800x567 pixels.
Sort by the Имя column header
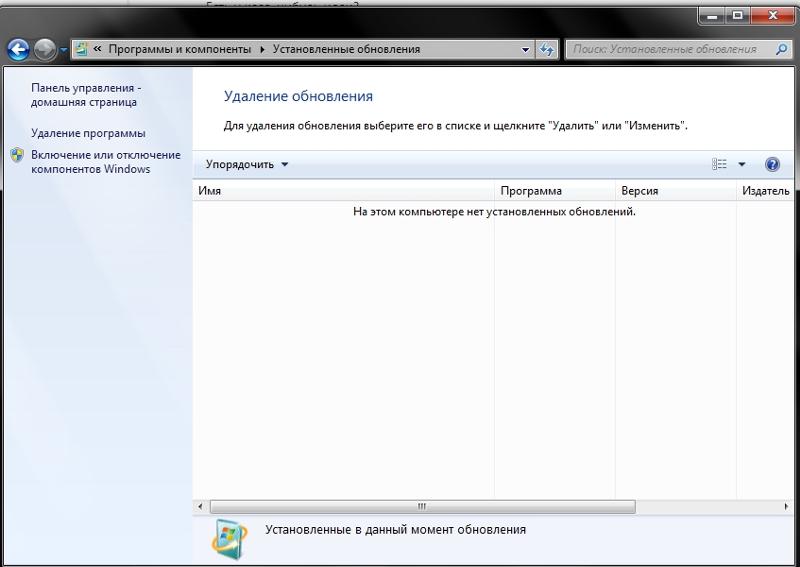(343, 191)
